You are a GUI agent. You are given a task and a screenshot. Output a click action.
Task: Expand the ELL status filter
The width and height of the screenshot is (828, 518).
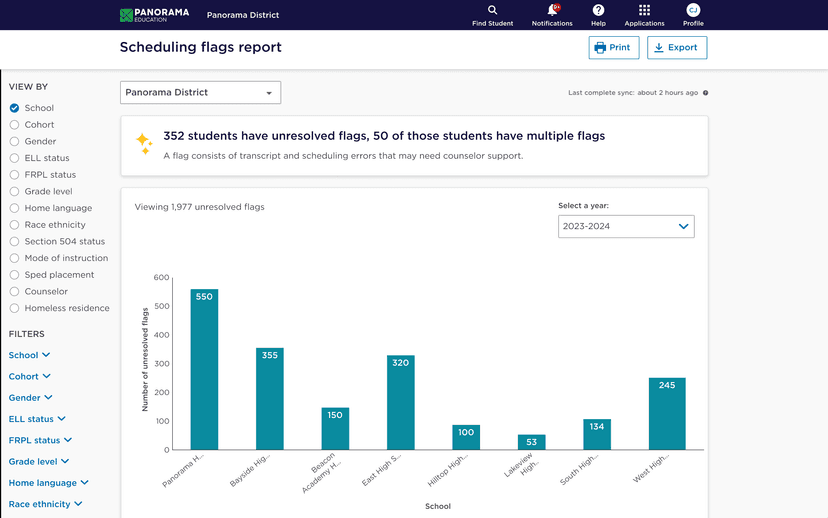(x=37, y=419)
